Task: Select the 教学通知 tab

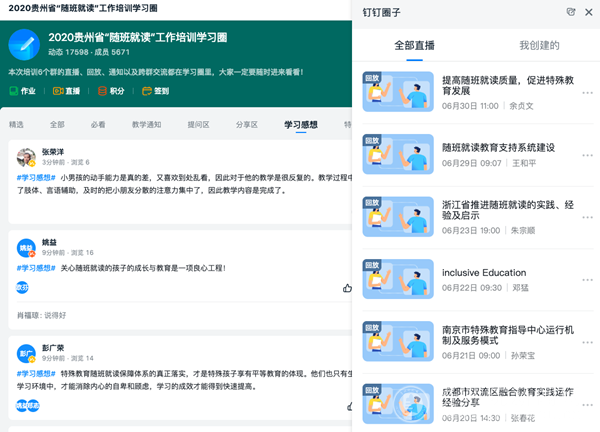Action: [146, 125]
